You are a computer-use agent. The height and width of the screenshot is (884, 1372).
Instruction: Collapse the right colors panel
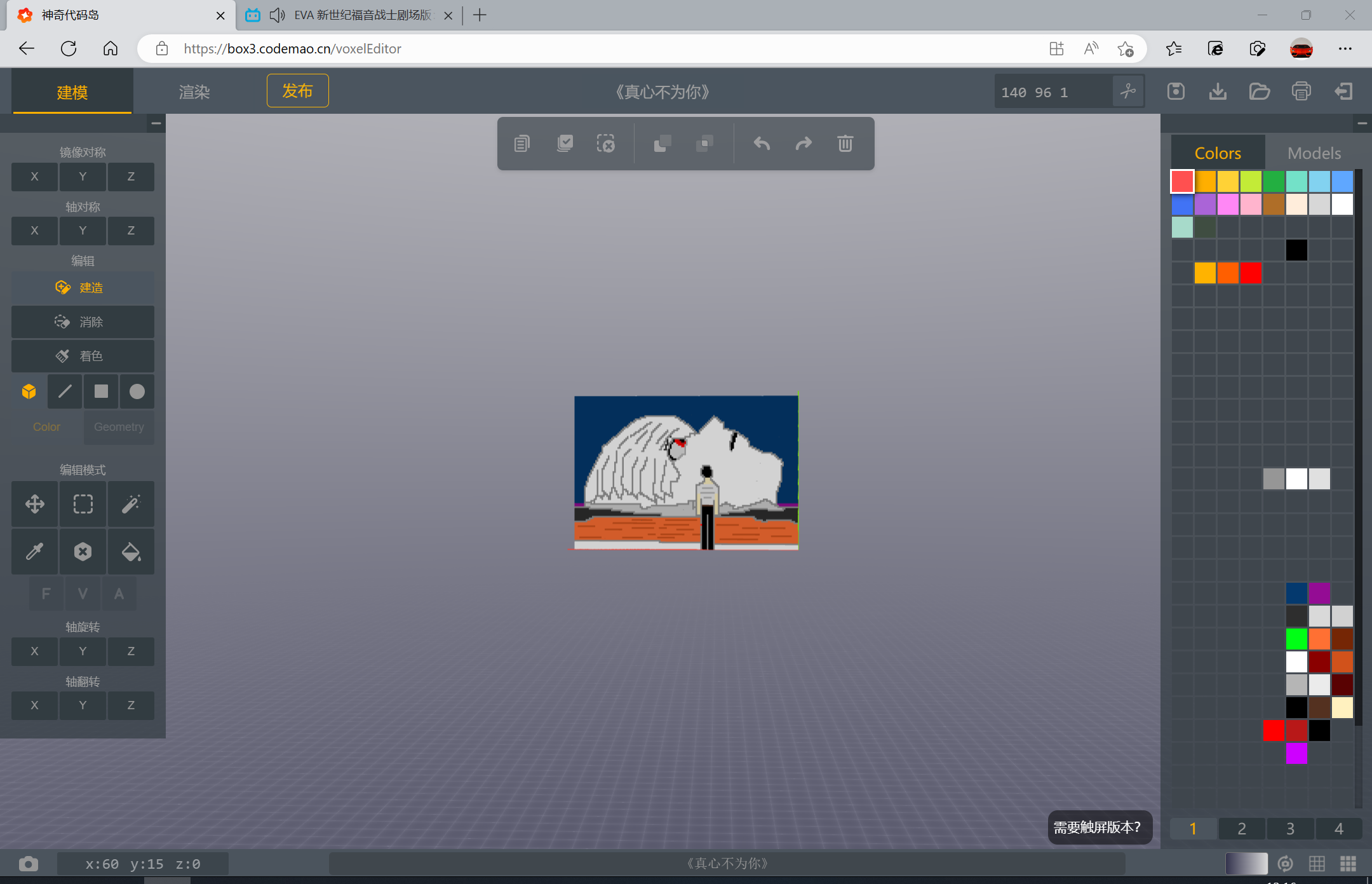(x=1362, y=123)
